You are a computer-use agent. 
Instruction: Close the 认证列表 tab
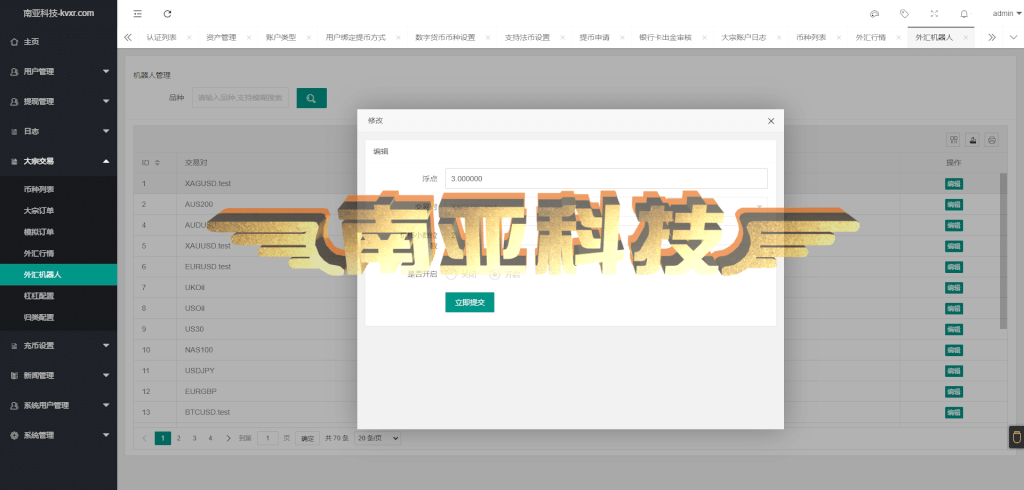[x=189, y=37]
